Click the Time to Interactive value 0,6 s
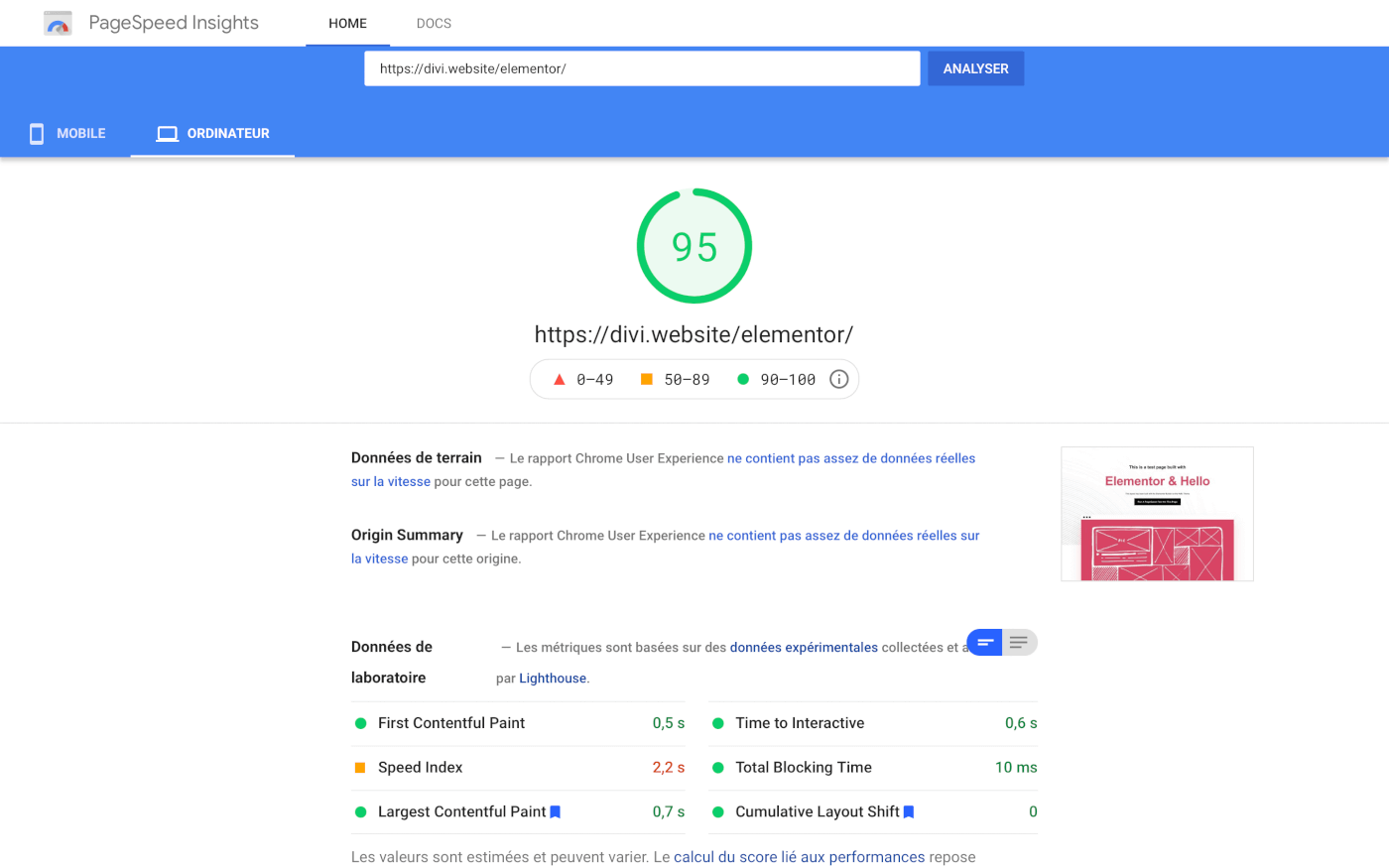 click(1021, 723)
